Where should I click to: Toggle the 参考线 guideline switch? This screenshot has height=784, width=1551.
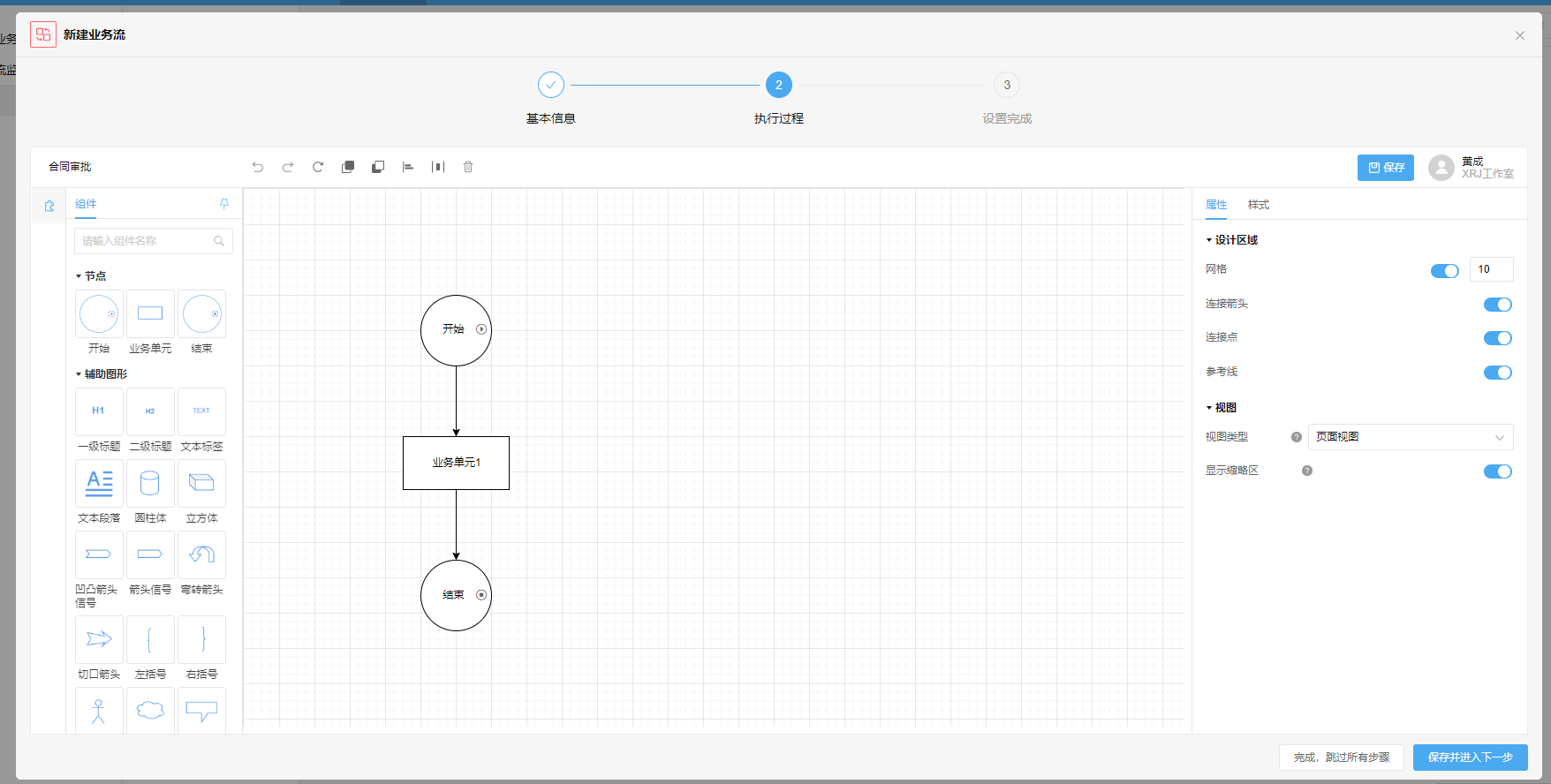tap(1498, 373)
